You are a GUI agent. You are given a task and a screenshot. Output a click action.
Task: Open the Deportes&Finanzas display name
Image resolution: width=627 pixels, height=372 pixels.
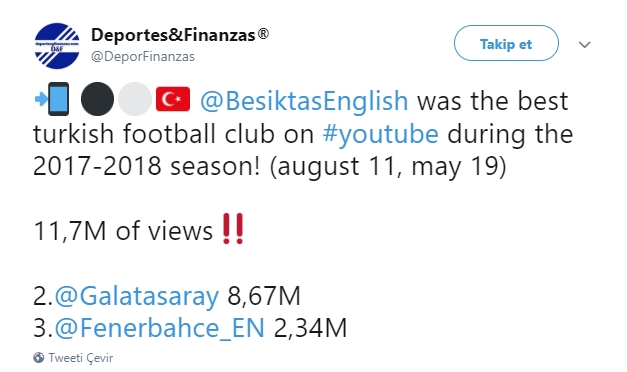173,35
